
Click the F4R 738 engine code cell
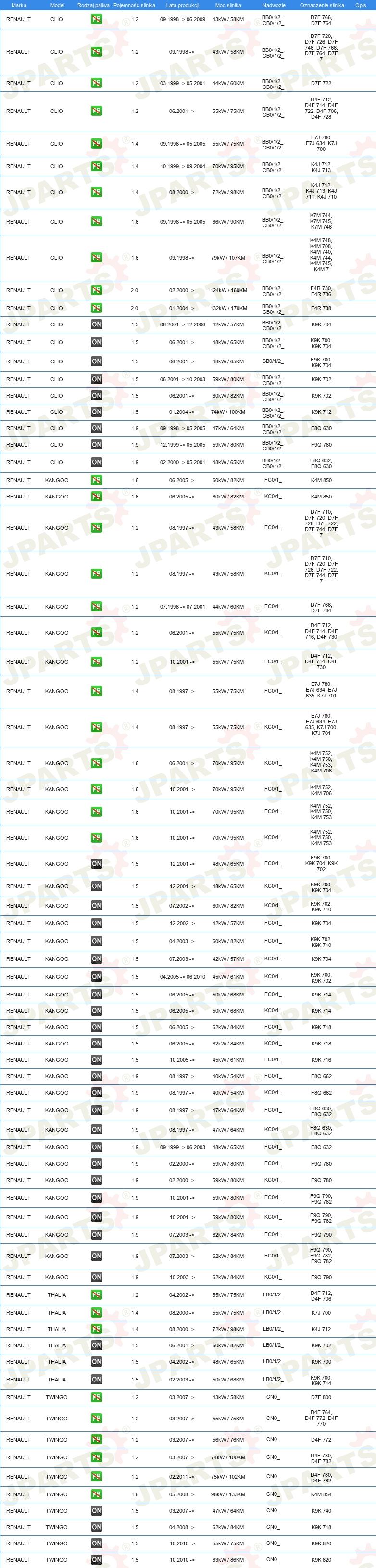tap(321, 308)
